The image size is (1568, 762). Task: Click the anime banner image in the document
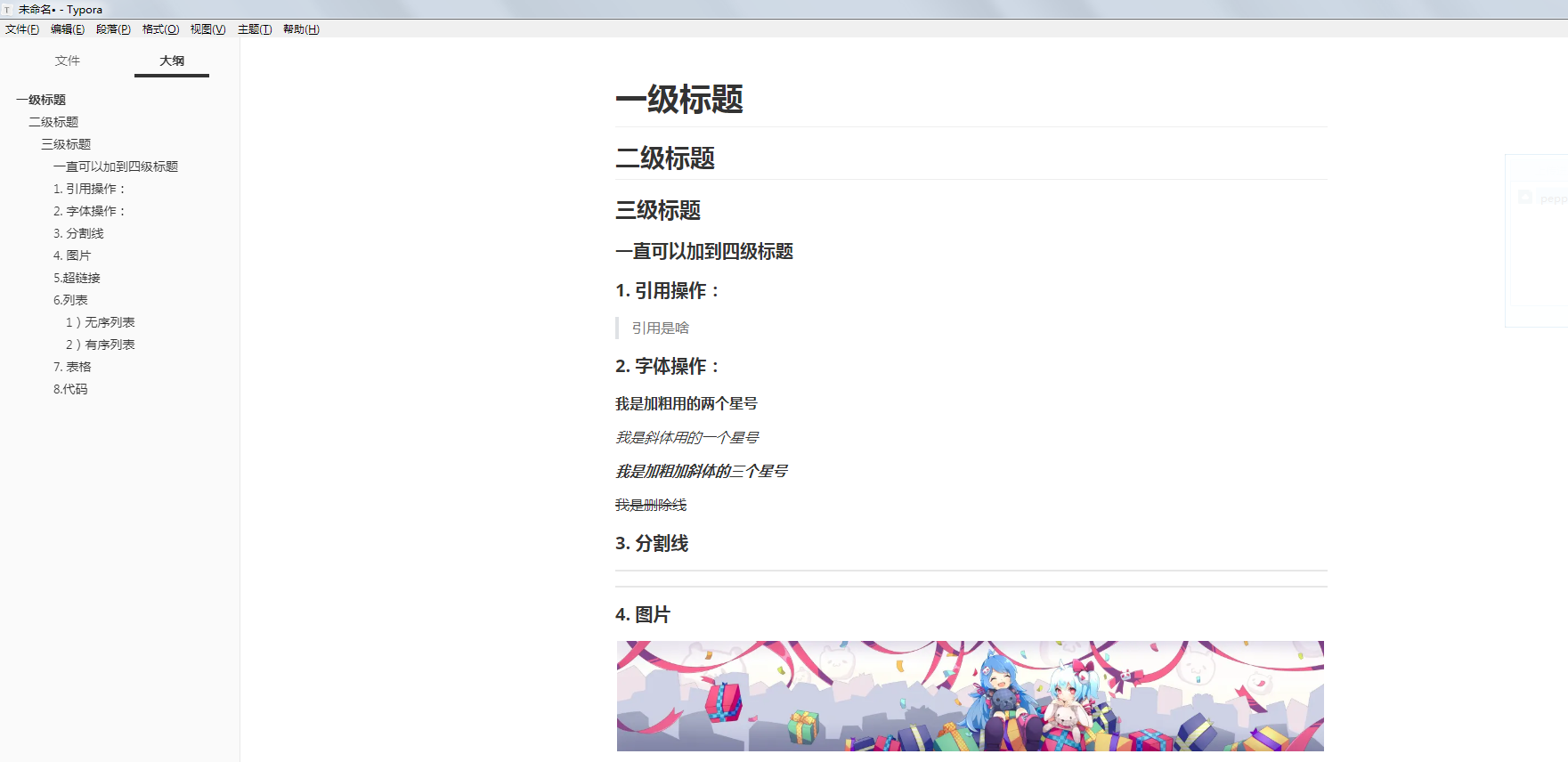tap(971, 696)
